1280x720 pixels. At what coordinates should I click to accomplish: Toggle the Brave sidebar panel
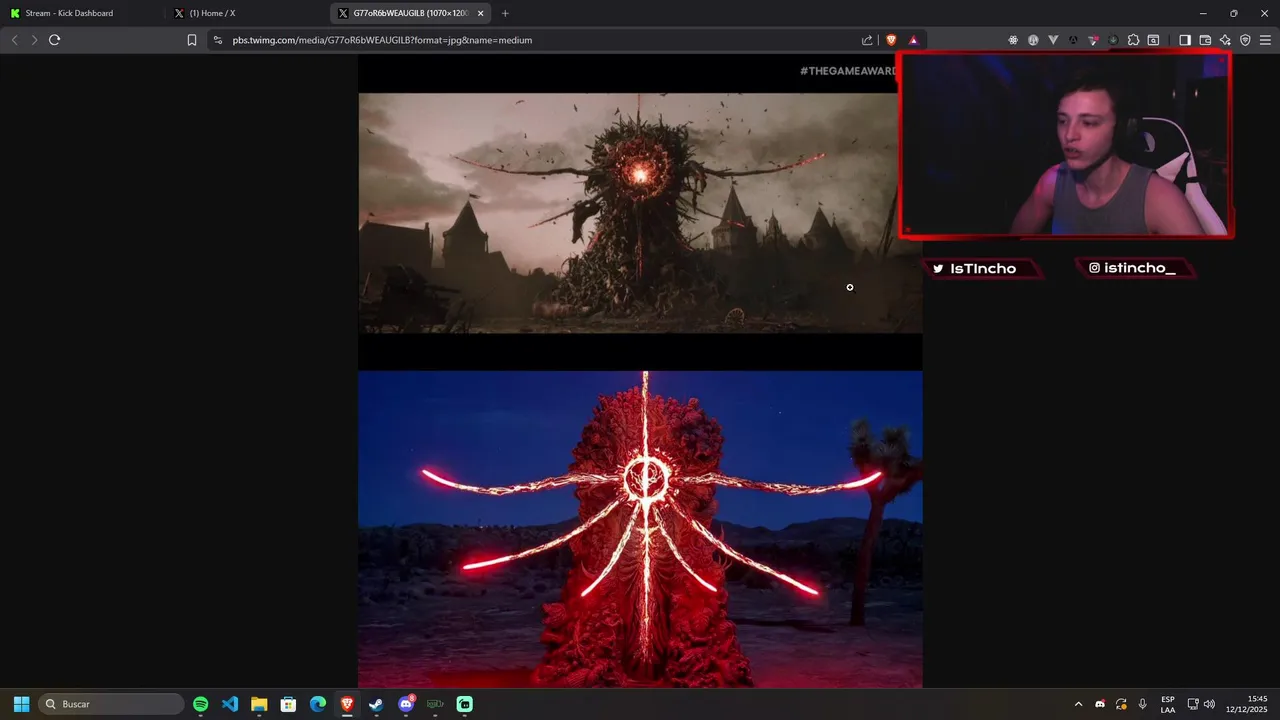pyautogui.click(x=1185, y=40)
